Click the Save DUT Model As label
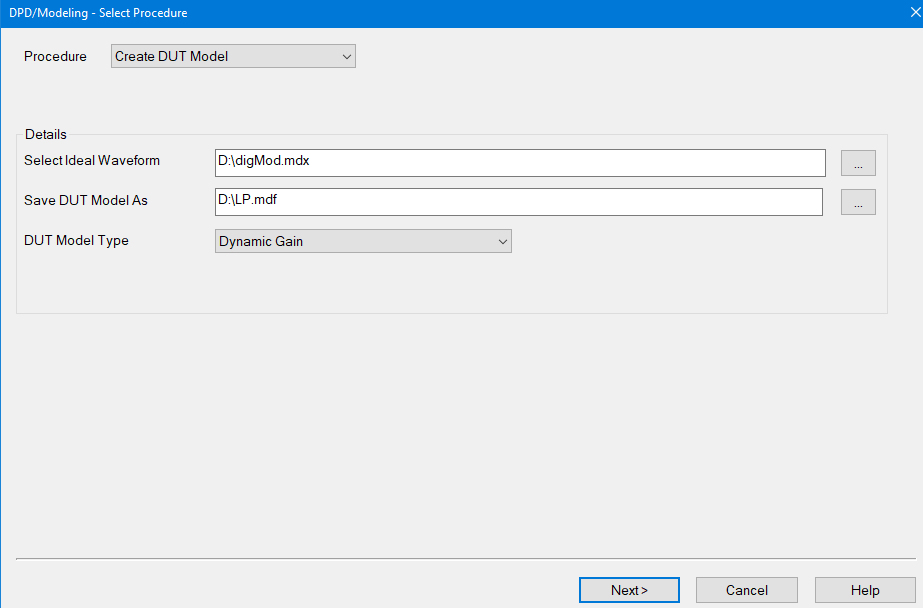Image resolution: width=923 pixels, height=608 pixels. click(x=86, y=201)
